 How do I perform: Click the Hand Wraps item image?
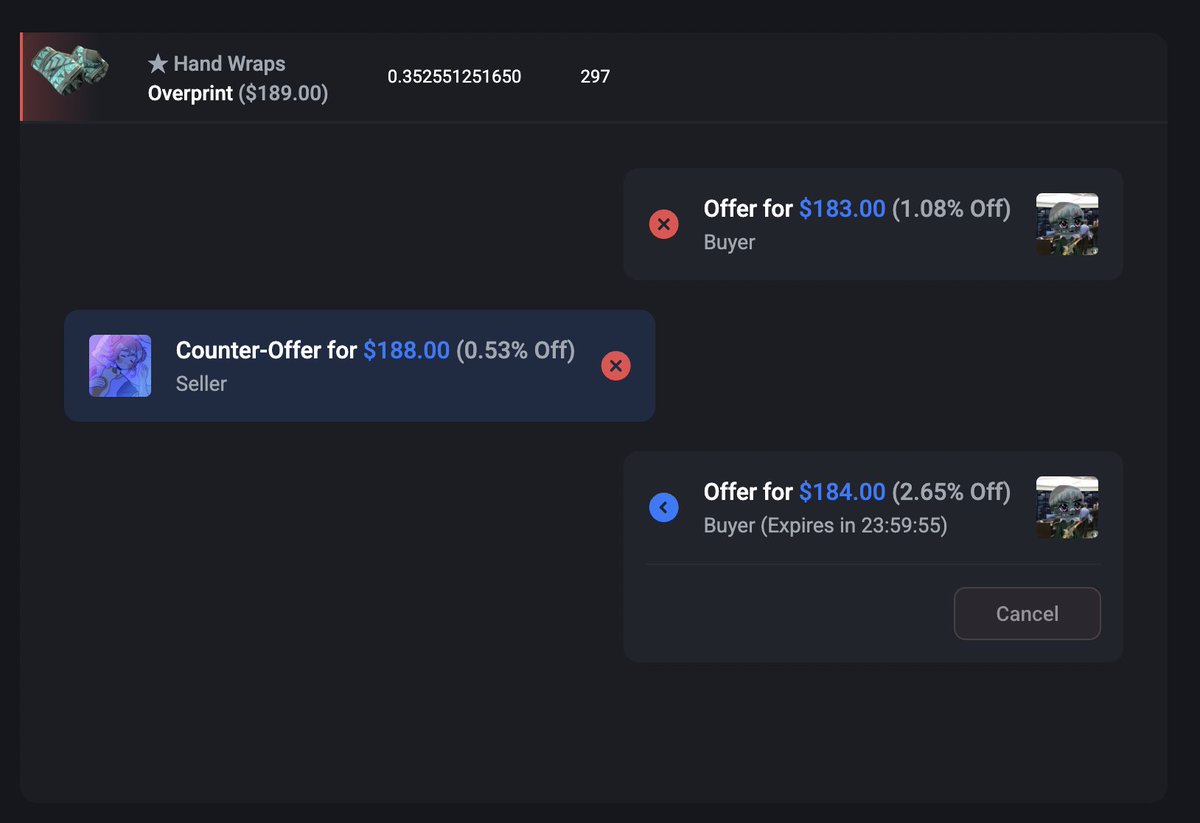pyautogui.click(x=70, y=70)
